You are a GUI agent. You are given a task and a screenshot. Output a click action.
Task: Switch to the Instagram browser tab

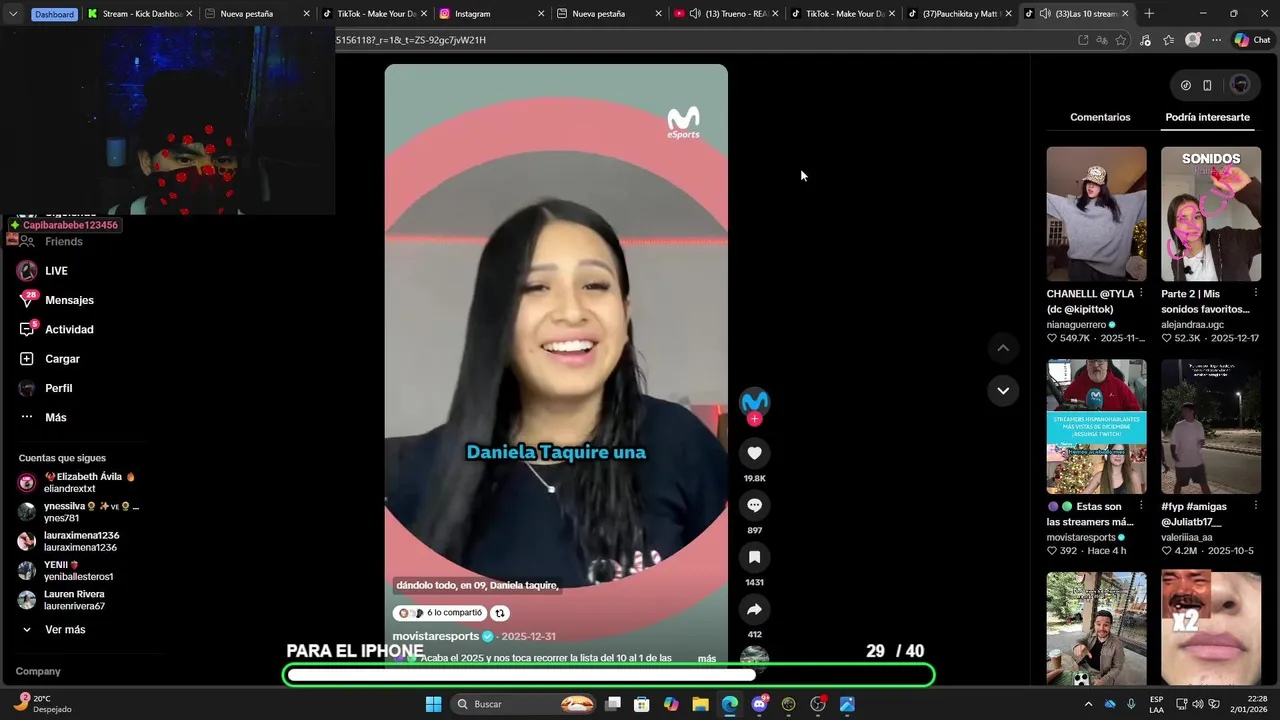pyautogui.click(x=492, y=14)
